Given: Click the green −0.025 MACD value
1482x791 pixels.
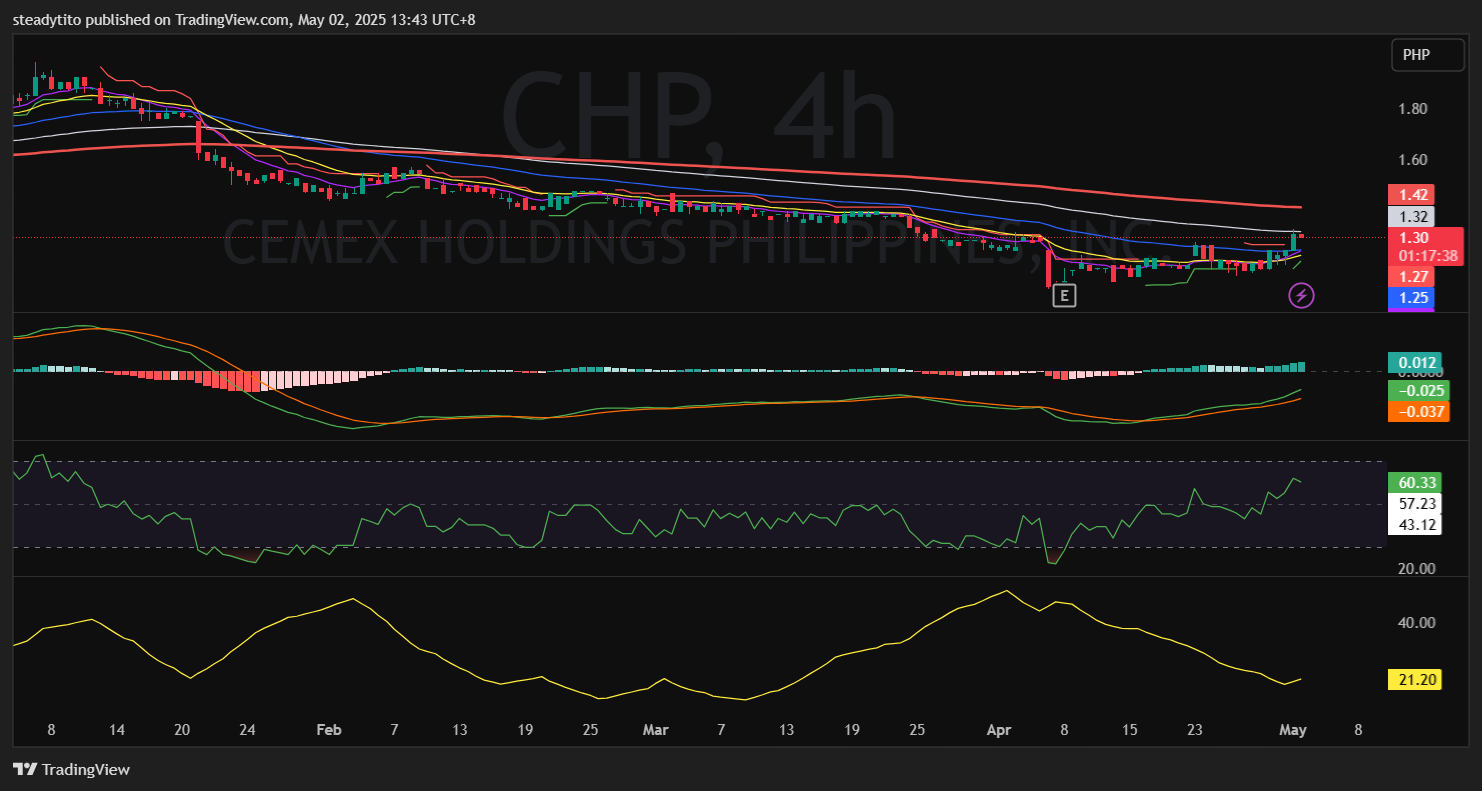Looking at the screenshot, I should [1418, 391].
